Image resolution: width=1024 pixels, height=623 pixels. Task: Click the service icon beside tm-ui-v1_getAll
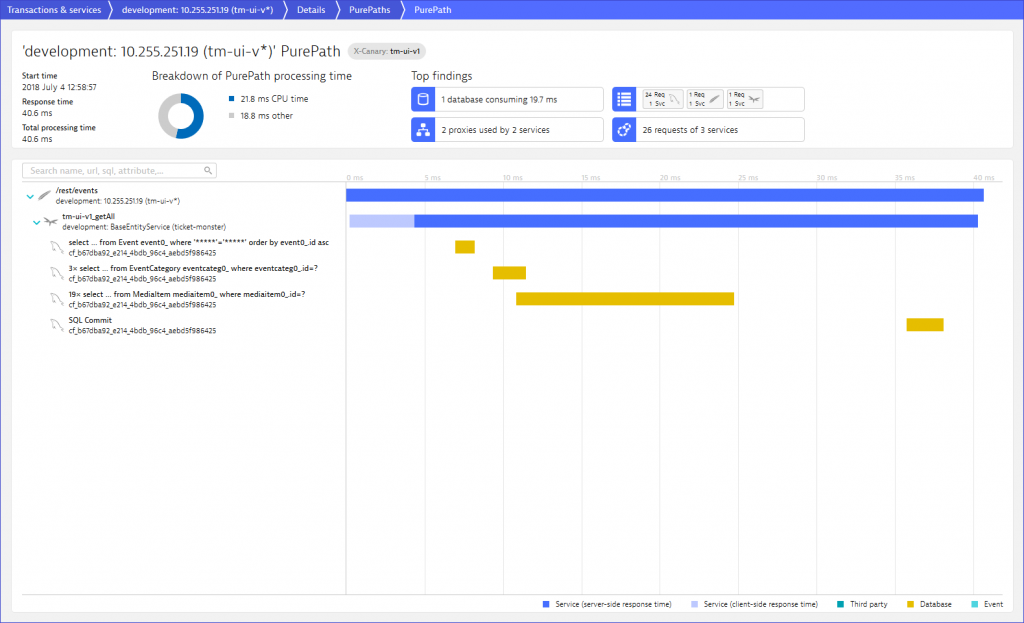50,221
